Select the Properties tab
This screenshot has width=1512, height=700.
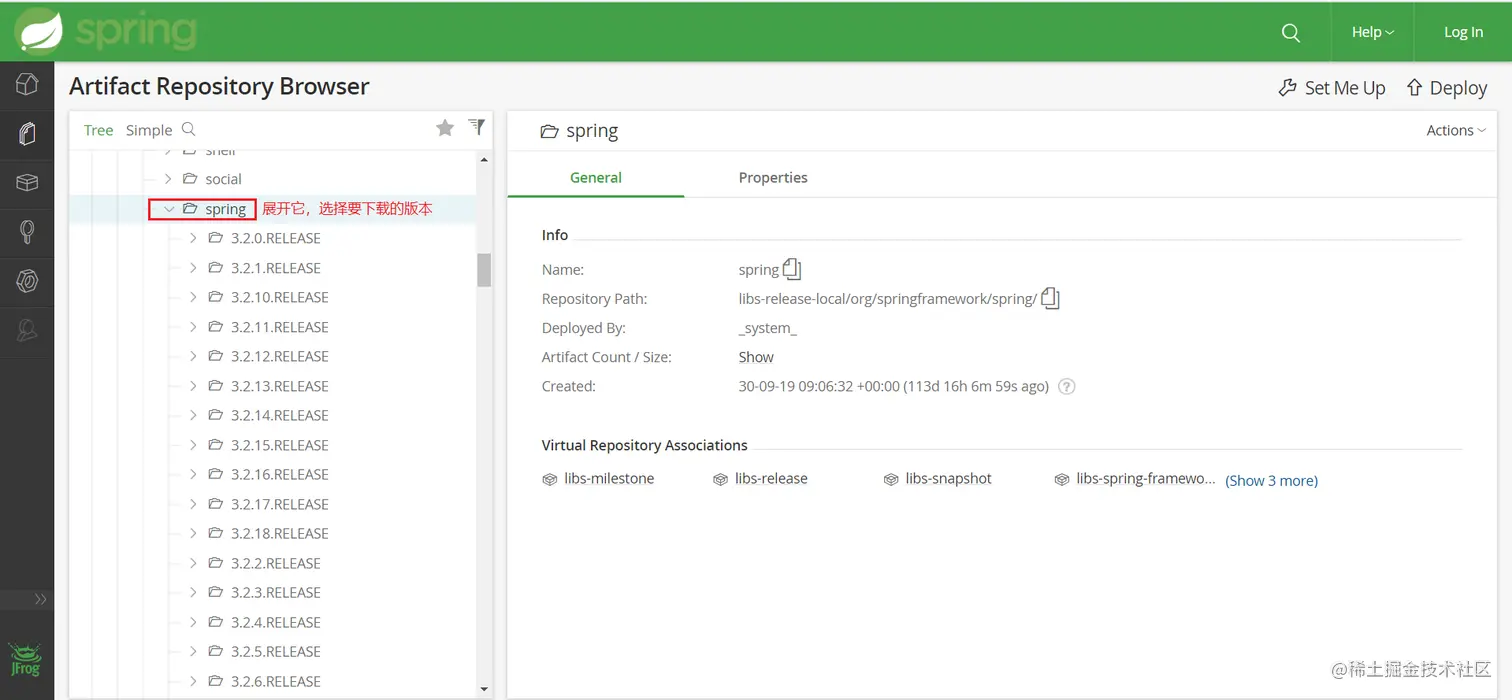click(773, 177)
